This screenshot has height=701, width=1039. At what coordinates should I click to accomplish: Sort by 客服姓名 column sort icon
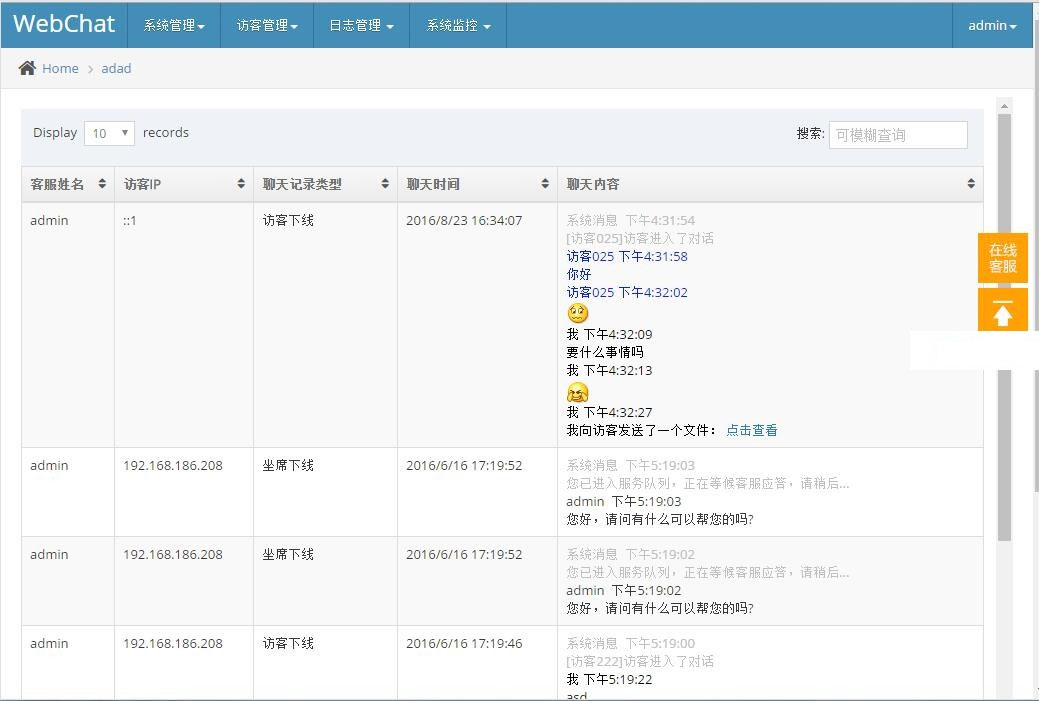pyautogui.click(x=102, y=184)
